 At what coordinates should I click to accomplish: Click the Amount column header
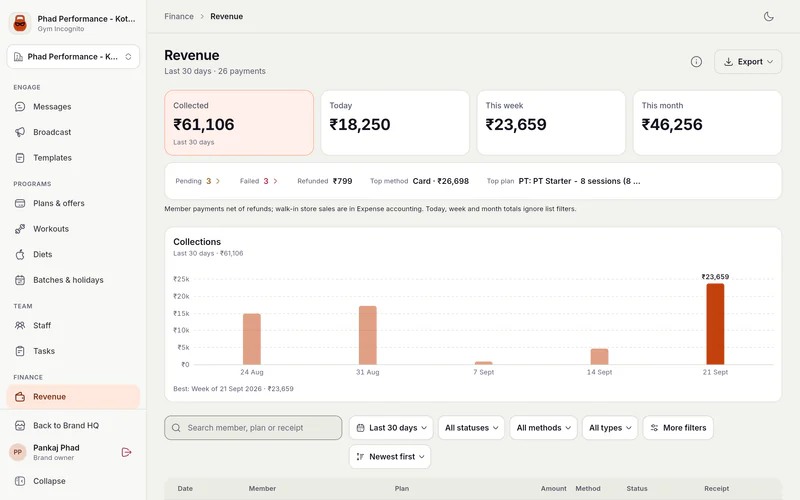coord(554,488)
